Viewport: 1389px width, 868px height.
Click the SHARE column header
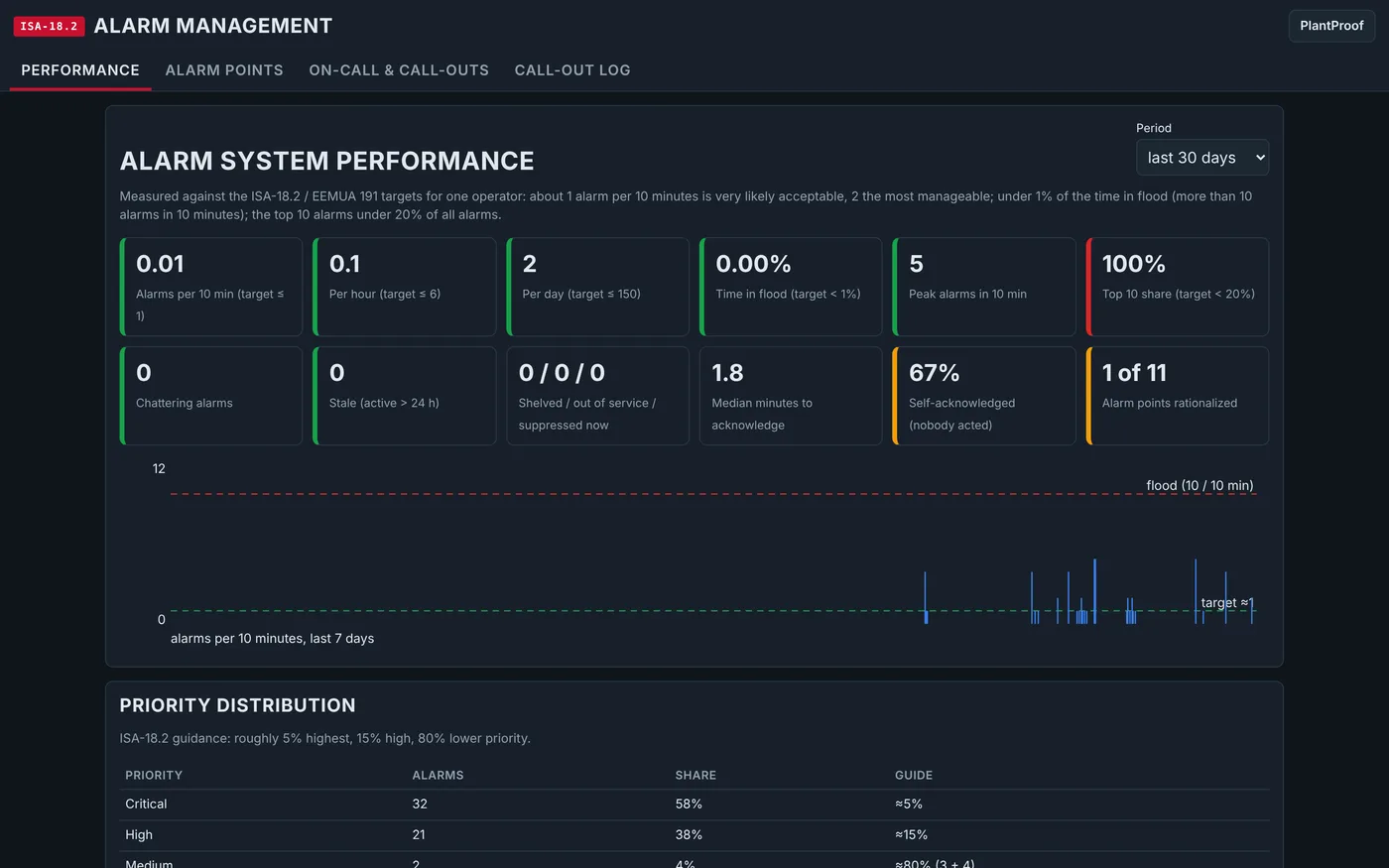[695, 775]
